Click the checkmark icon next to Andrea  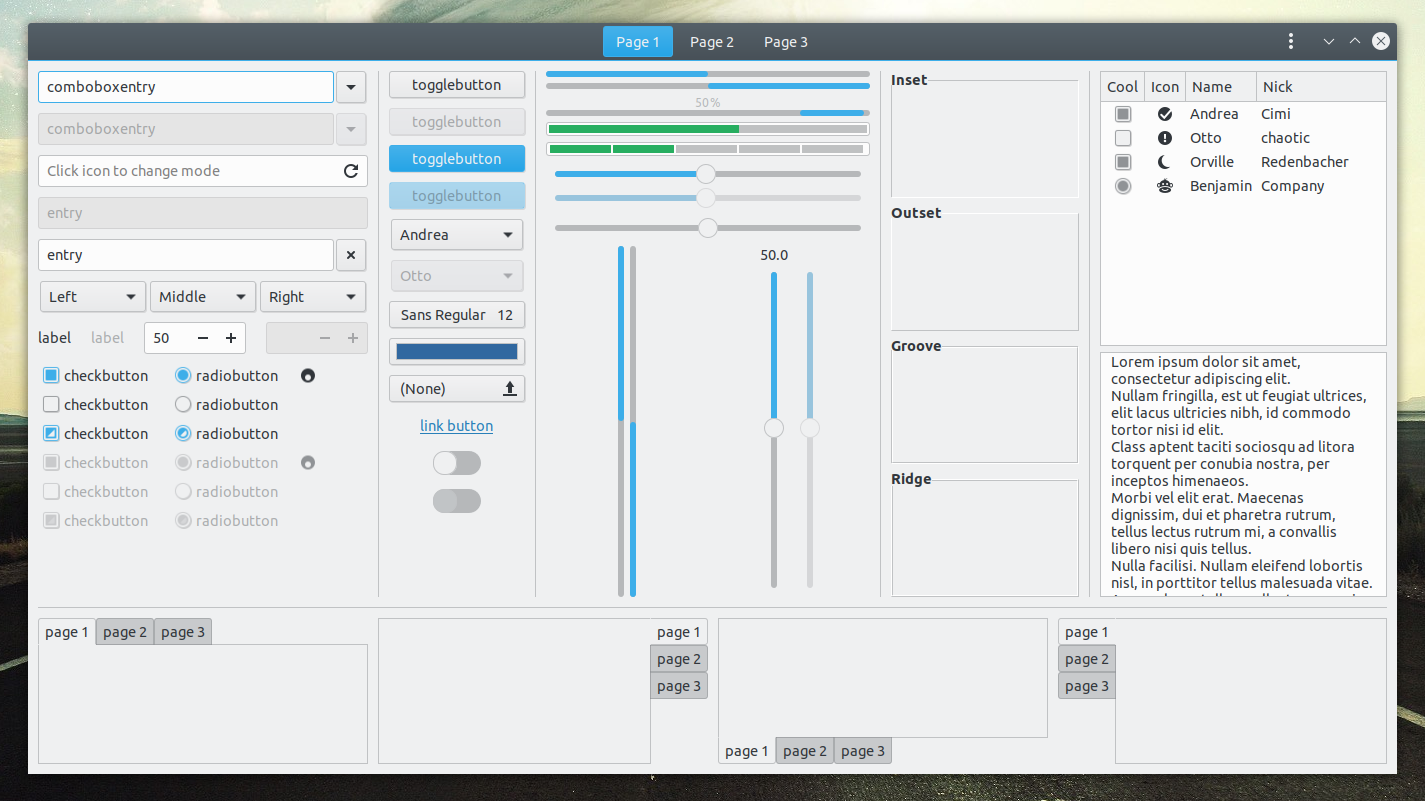pos(1164,113)
